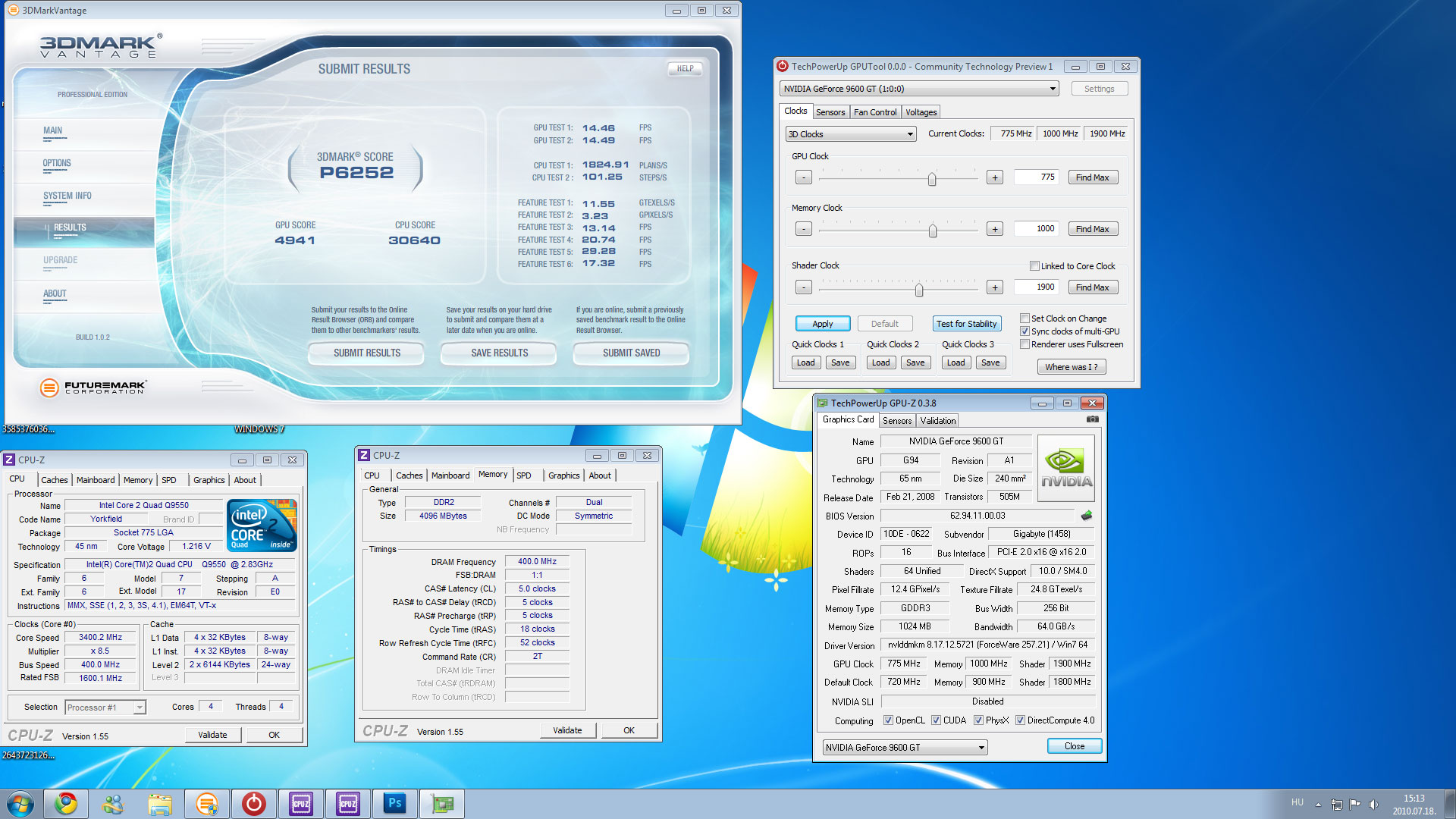Switch to second CPU-Z taskbar icon
This screenshot has width=1456, height=819.
click(x=348, y=804)
